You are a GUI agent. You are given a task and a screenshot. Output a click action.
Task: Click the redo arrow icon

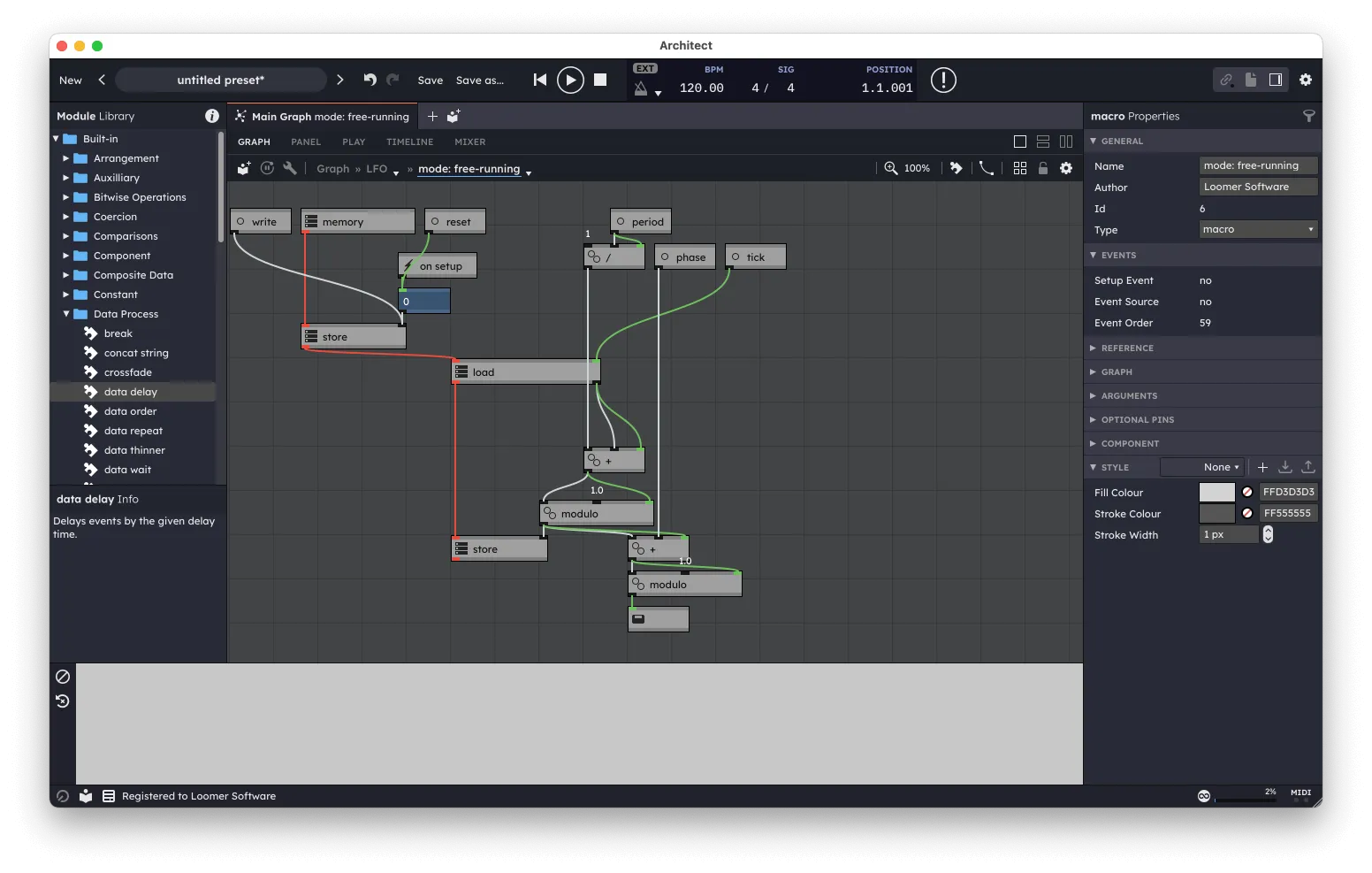pyautogui.click(x=393, y=80)
